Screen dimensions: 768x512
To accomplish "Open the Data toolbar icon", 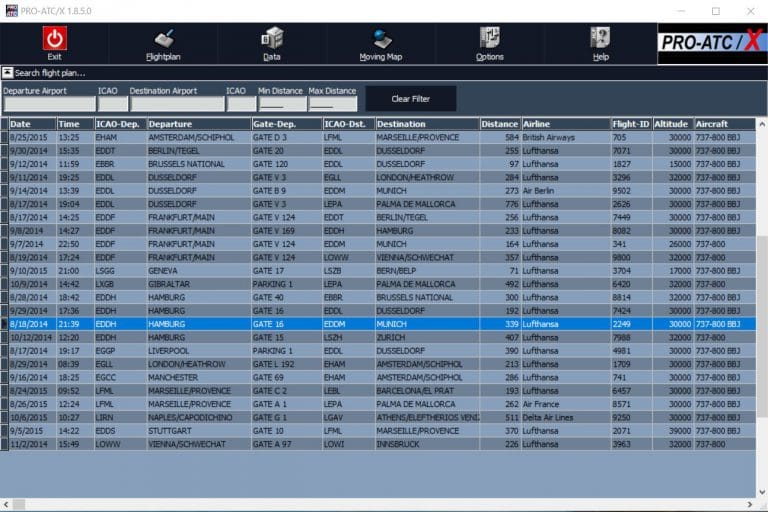I will pyautogui.click(x=271, y=39).
